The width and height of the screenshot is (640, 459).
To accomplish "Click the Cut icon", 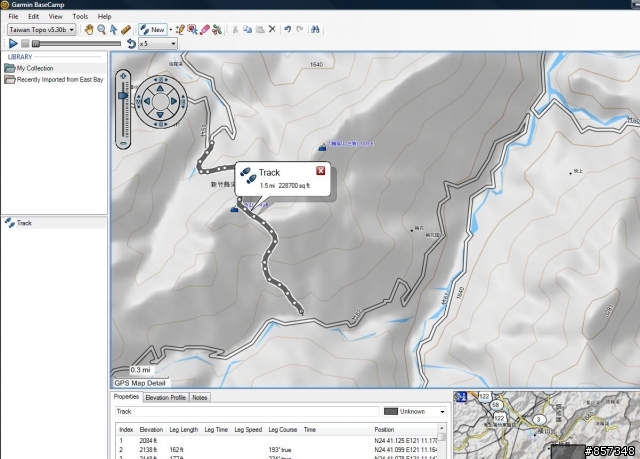I will point(235,29).
